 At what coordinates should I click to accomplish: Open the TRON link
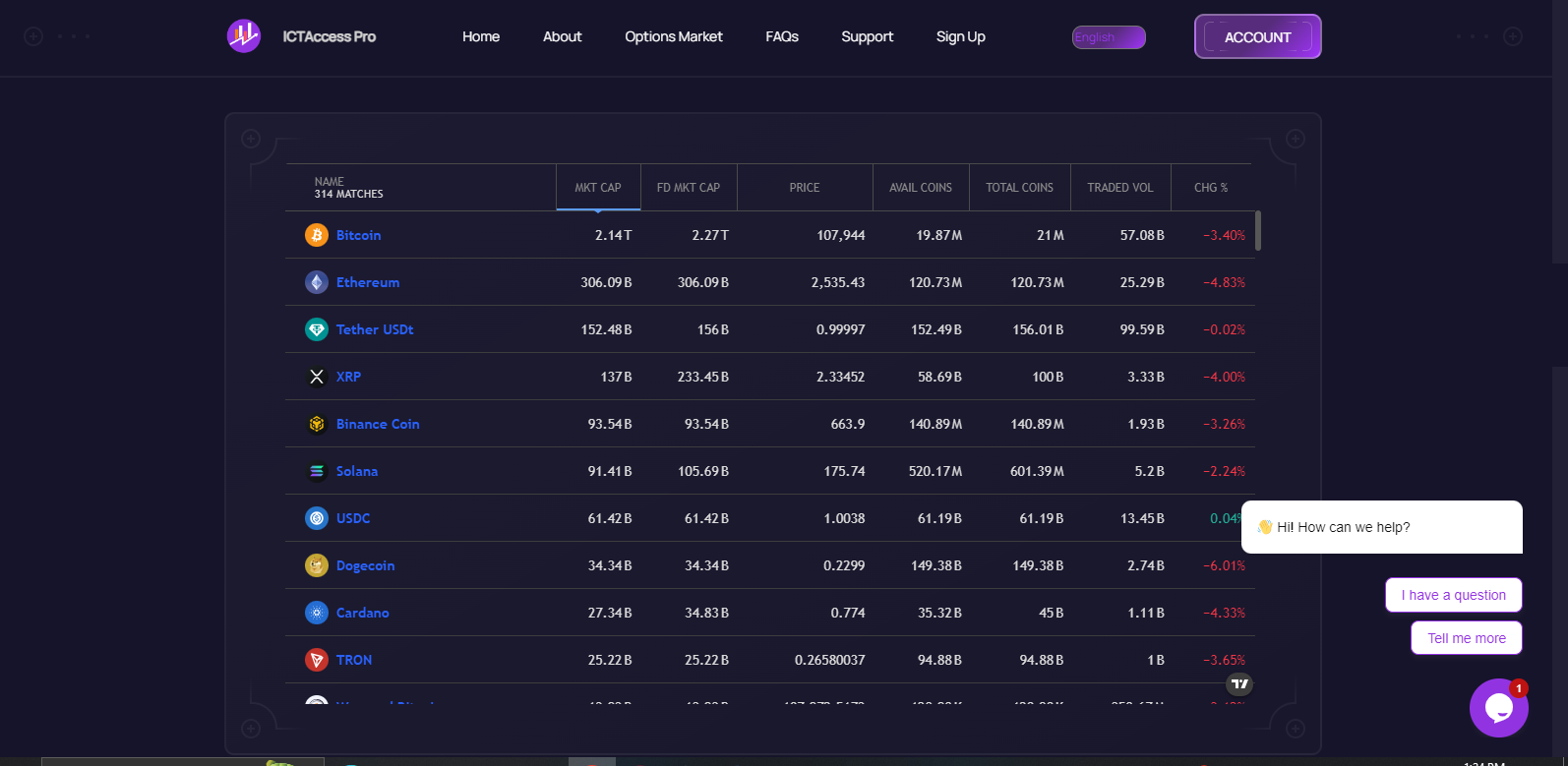354,660
